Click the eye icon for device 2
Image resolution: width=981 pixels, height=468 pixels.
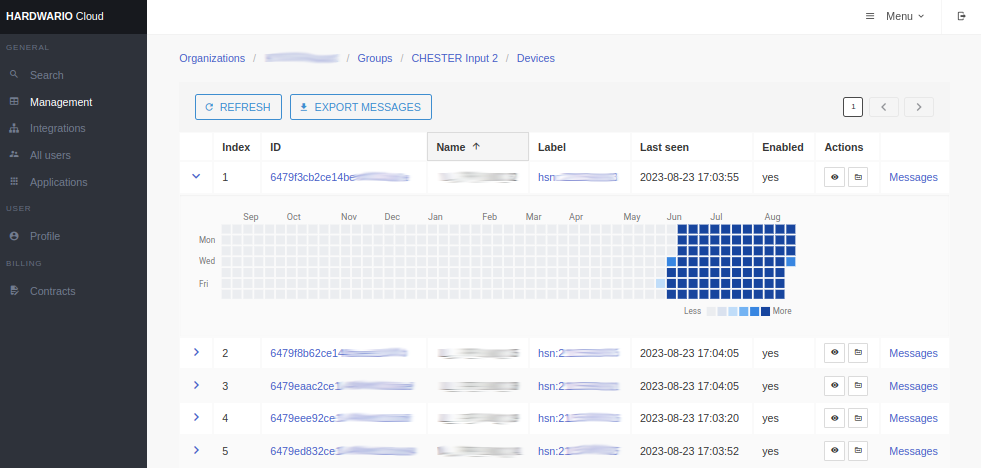(x=834, y=353)
